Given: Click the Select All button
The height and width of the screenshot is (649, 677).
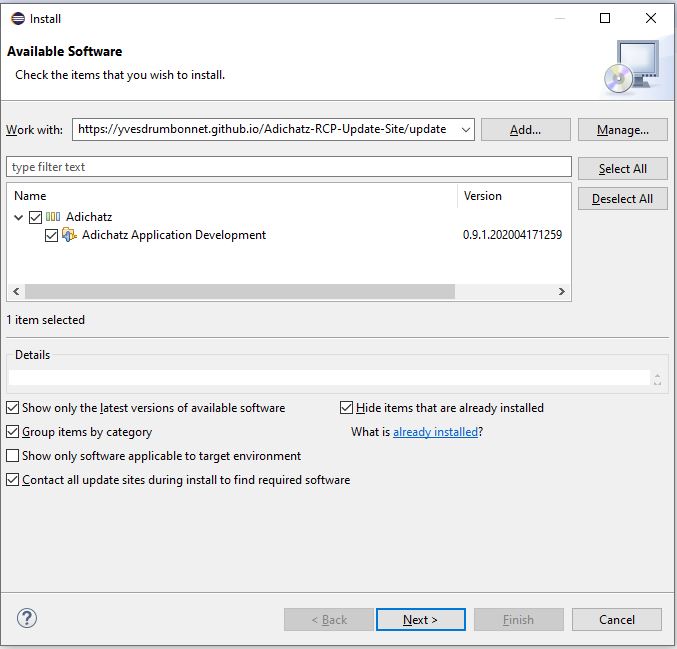Looking at the screenshot, I should (x=622, y=169).
